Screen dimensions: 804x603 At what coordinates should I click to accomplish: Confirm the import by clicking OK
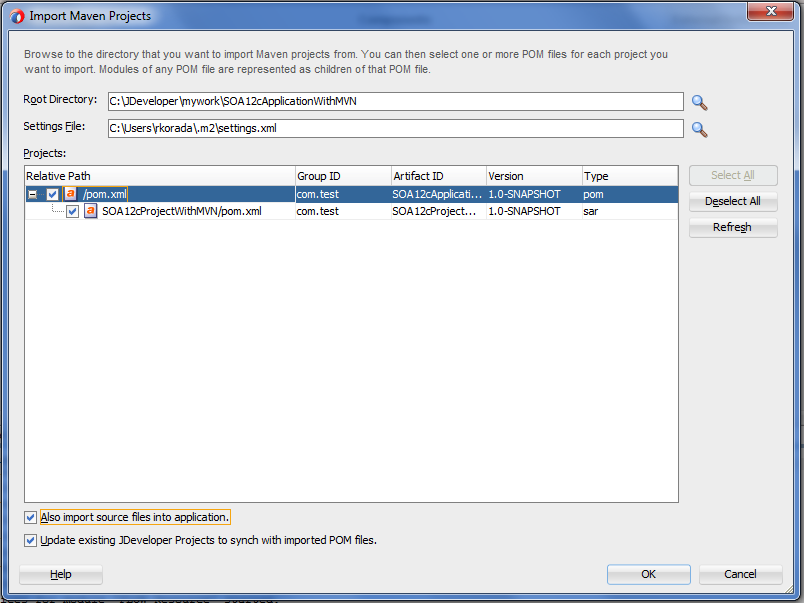click(648, 574)
